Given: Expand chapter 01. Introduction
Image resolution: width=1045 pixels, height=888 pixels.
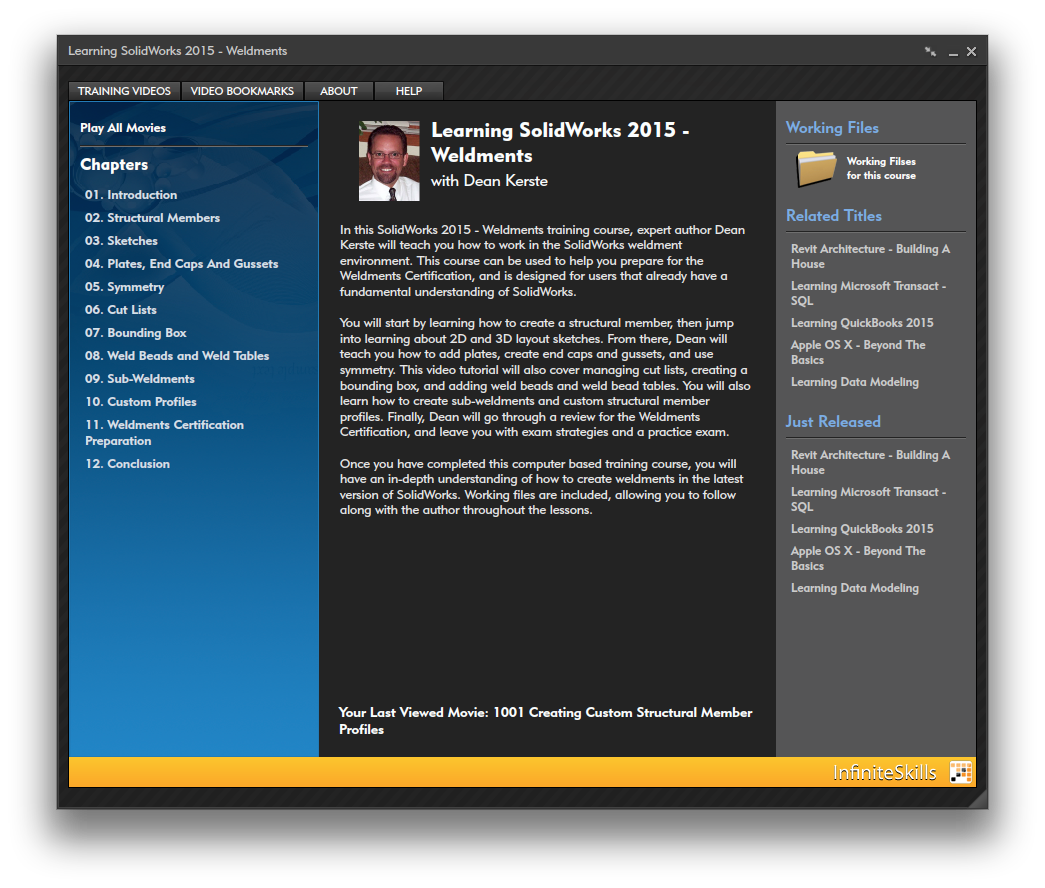Looking at the screenshot, I should click(x=131, y=195).
